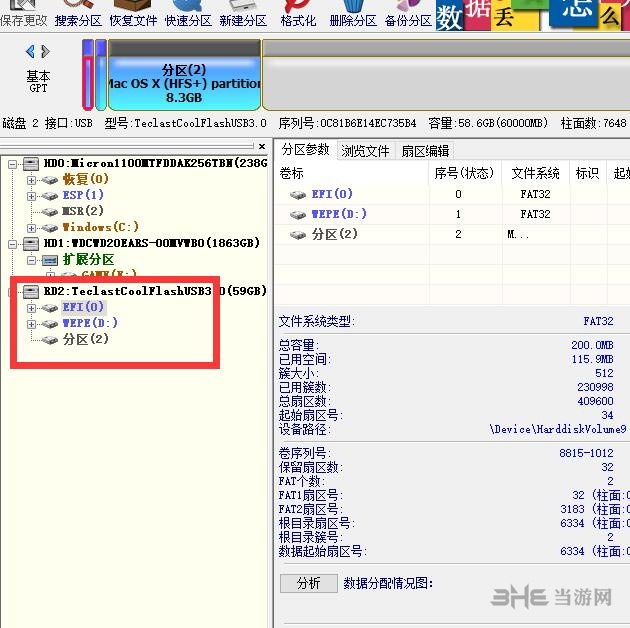Click 分区(2) row in partition table
The height and width of the screenshot is (628, 630).
[x=452, y=234]
